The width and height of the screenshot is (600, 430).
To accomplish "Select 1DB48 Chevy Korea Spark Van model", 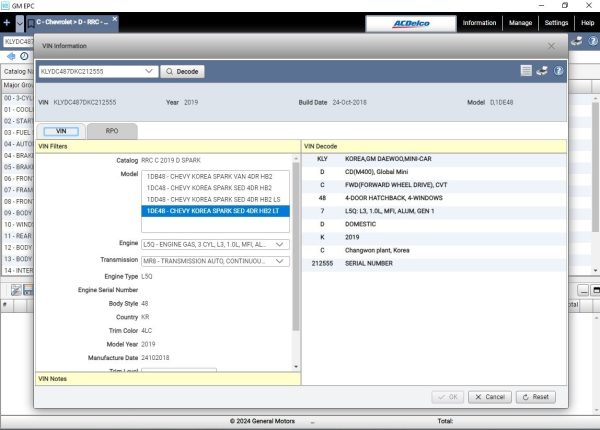I will click(x=208, y=175).
